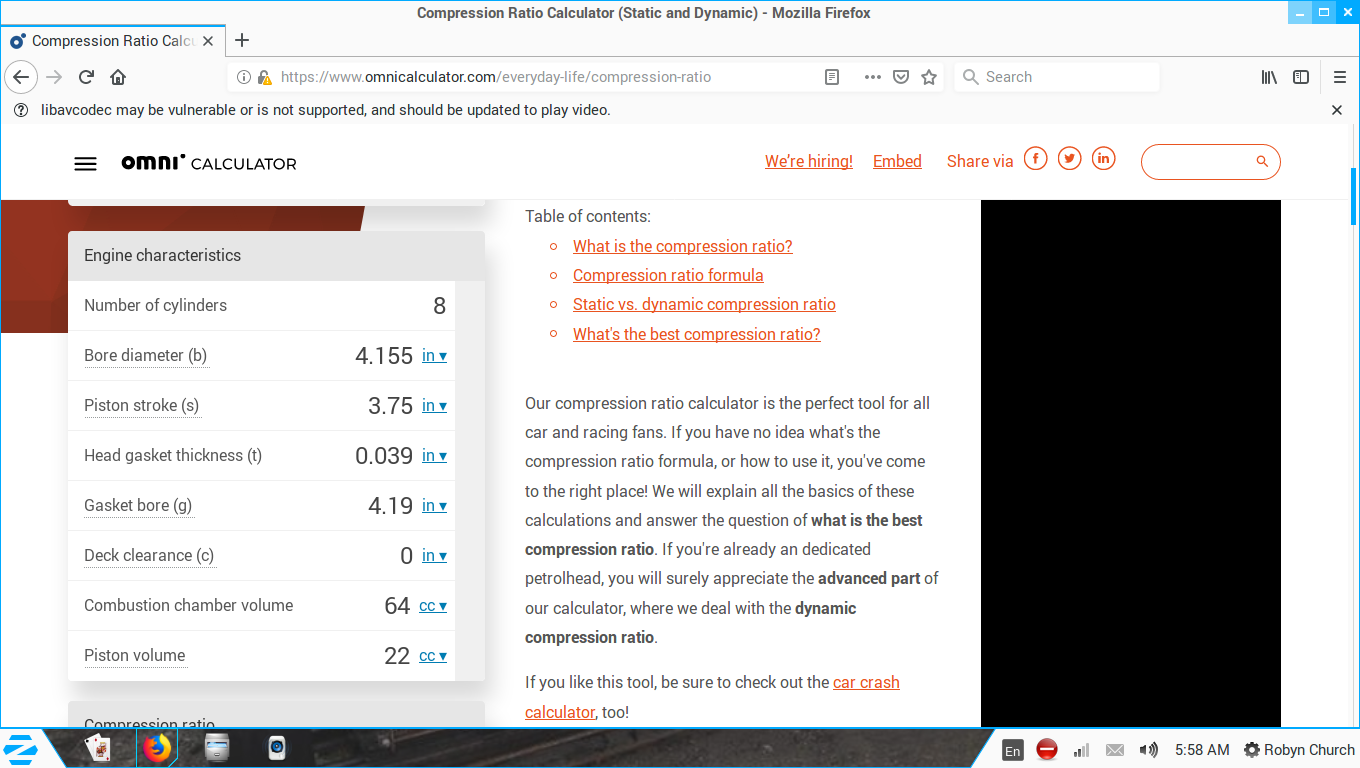This screenshot has height=768, width=1360.
Task: Open the Firefox Library
Action: click(1269, 77)
